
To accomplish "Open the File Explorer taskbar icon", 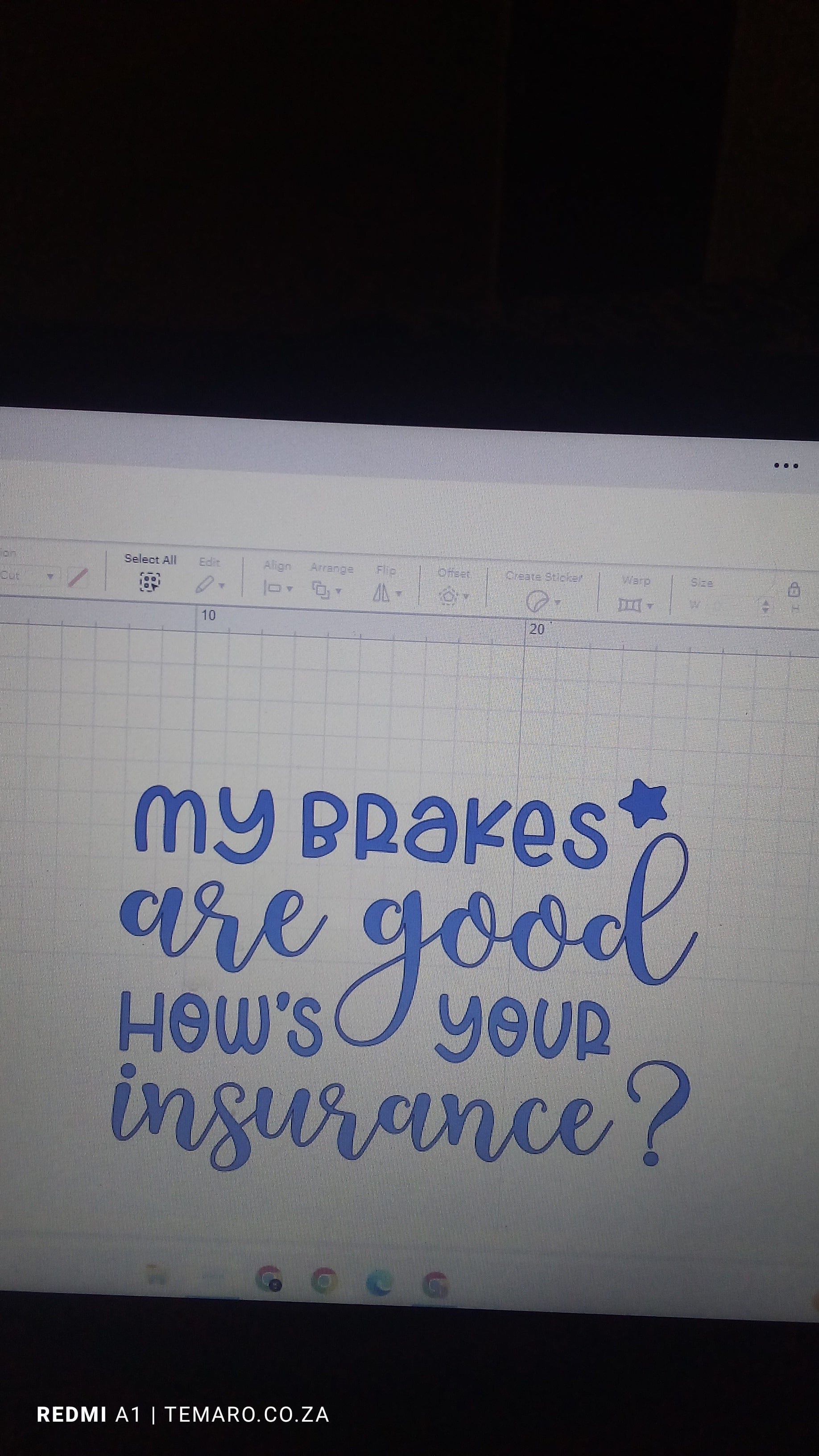I will point(157,1274).
